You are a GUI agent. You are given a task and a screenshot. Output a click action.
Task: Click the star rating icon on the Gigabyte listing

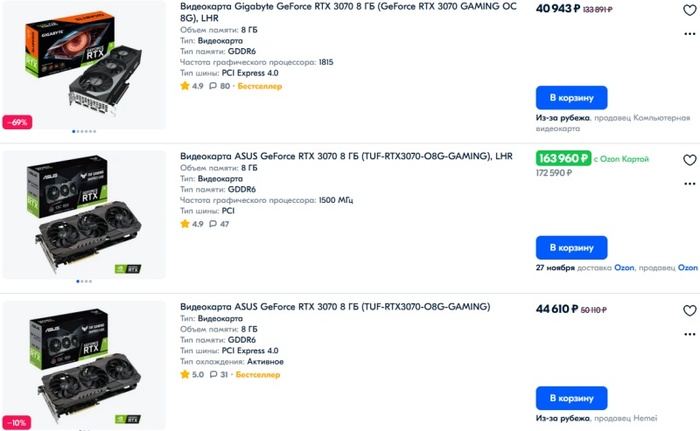pyautogui.click(x=184, y=86)
